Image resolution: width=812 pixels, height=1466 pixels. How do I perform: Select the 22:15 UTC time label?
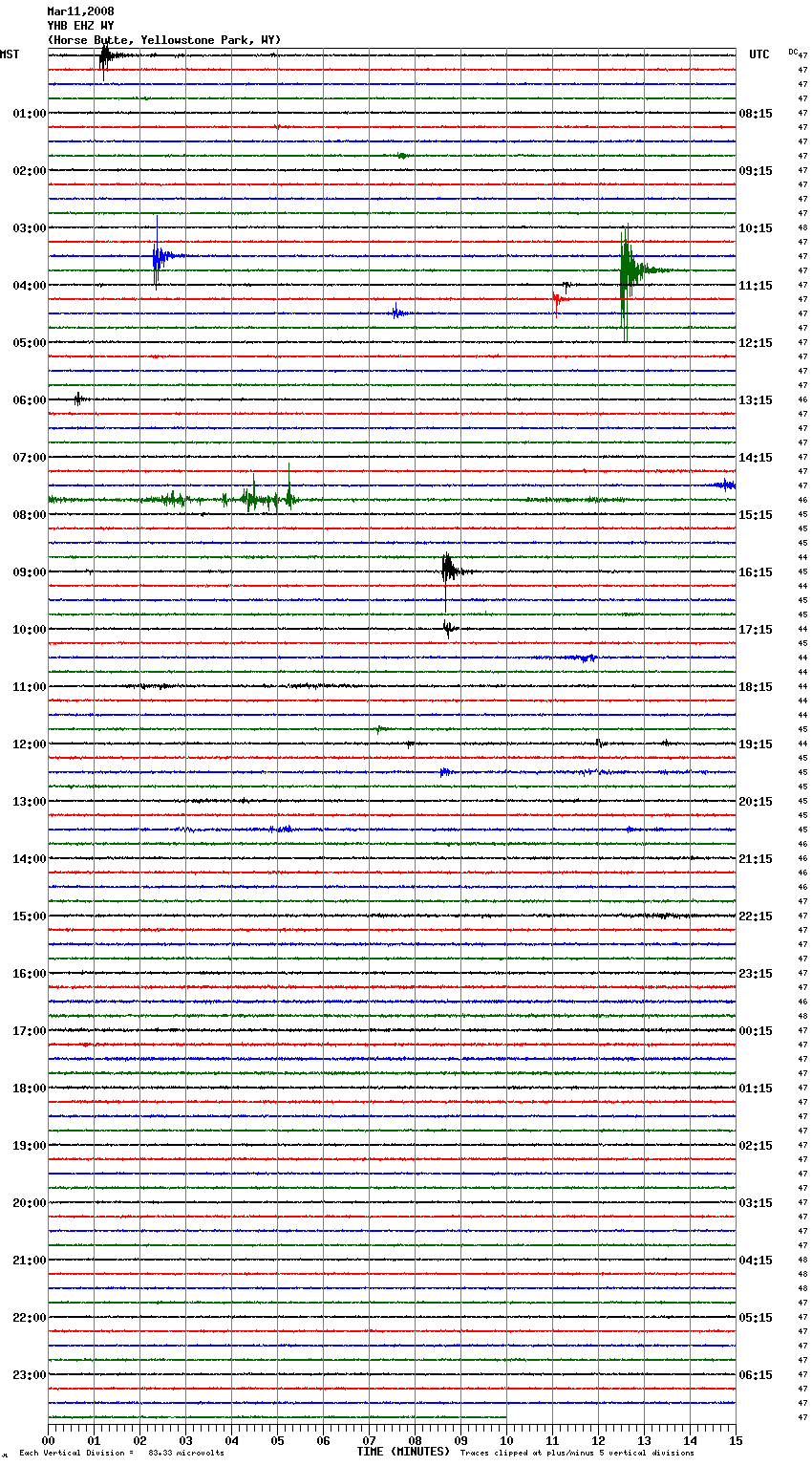(756, 916)
